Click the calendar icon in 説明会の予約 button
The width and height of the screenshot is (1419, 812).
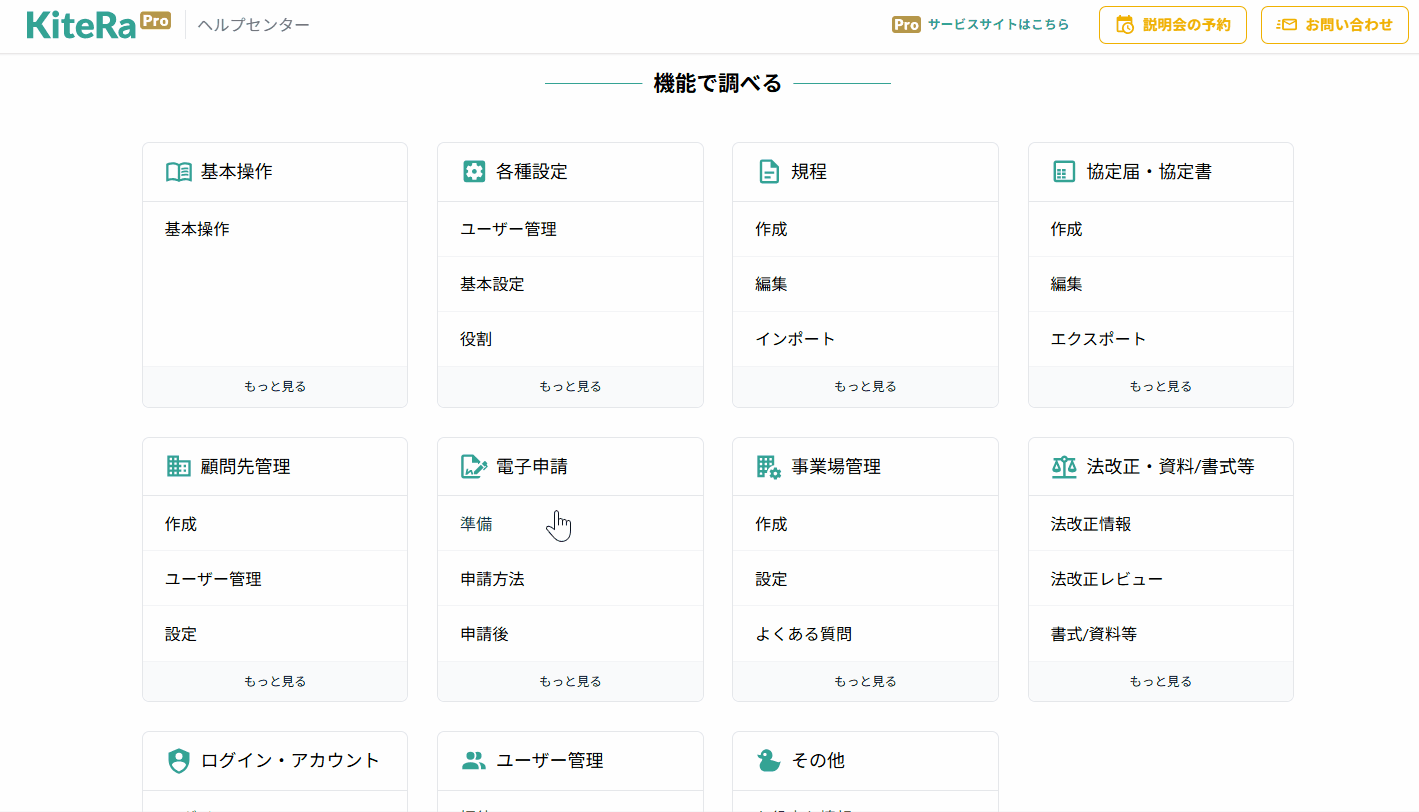click(x=1125, y=25)
